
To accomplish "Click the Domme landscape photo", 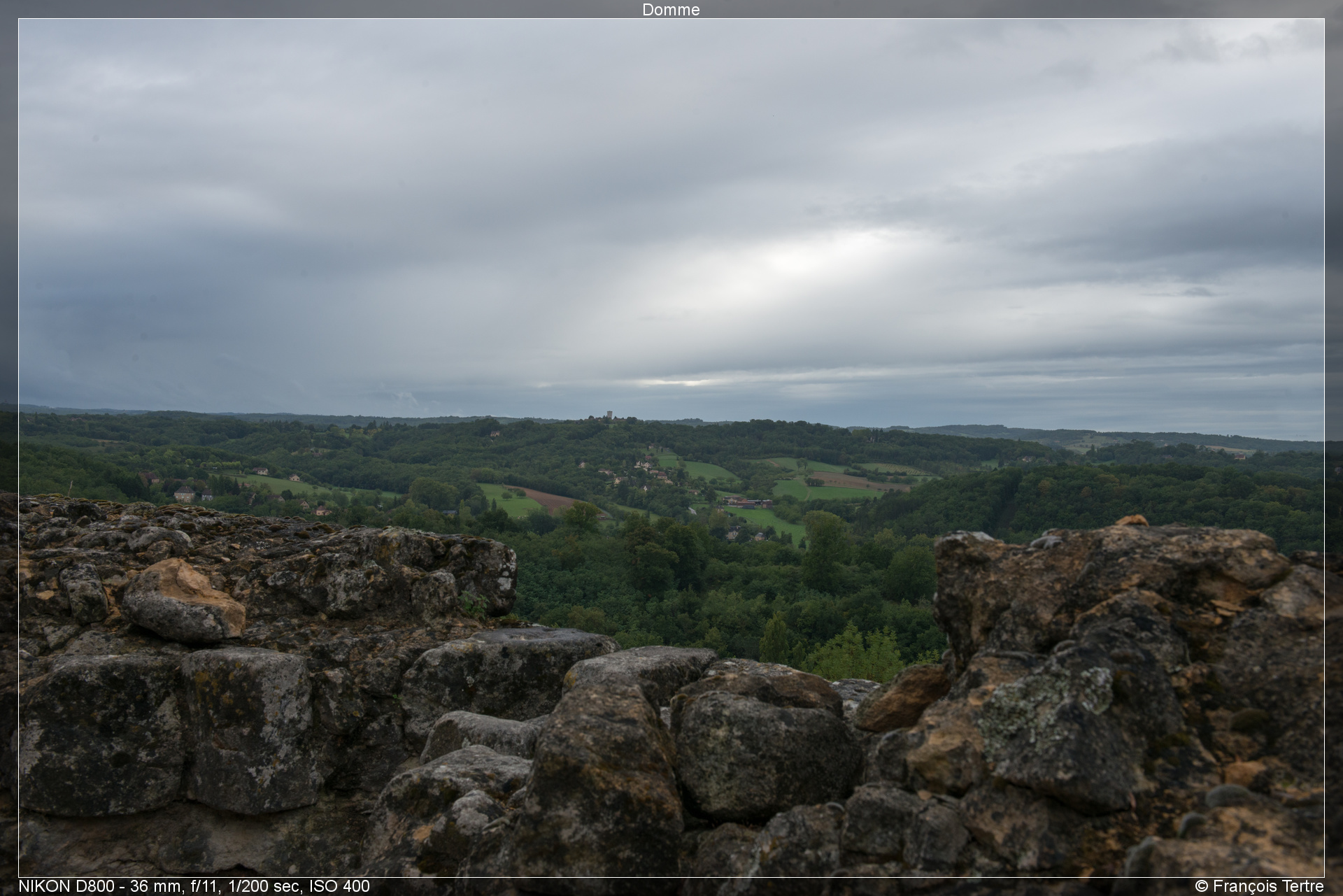I will coord(671,448).
